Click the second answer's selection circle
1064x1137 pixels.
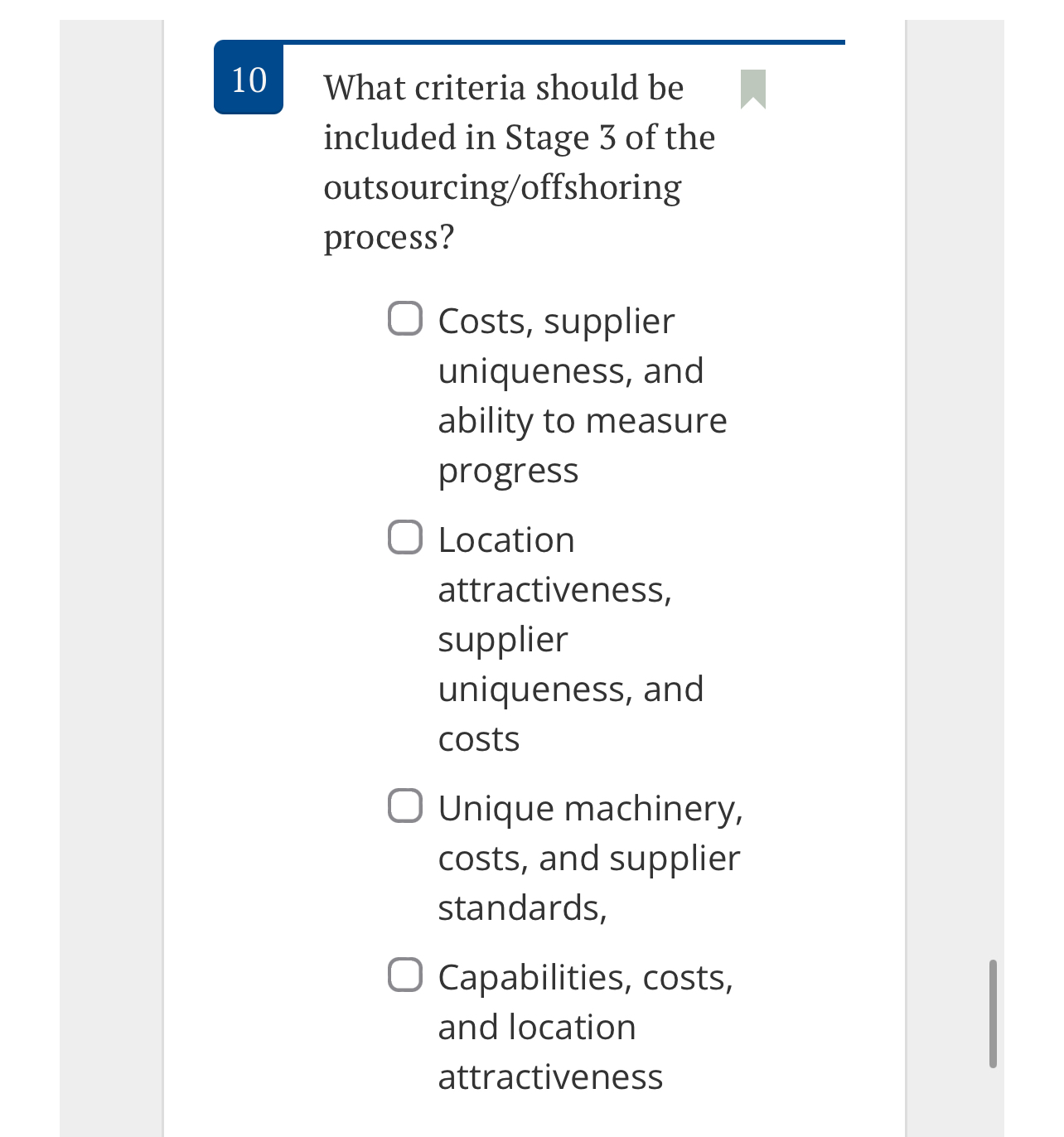click(406, 537)
